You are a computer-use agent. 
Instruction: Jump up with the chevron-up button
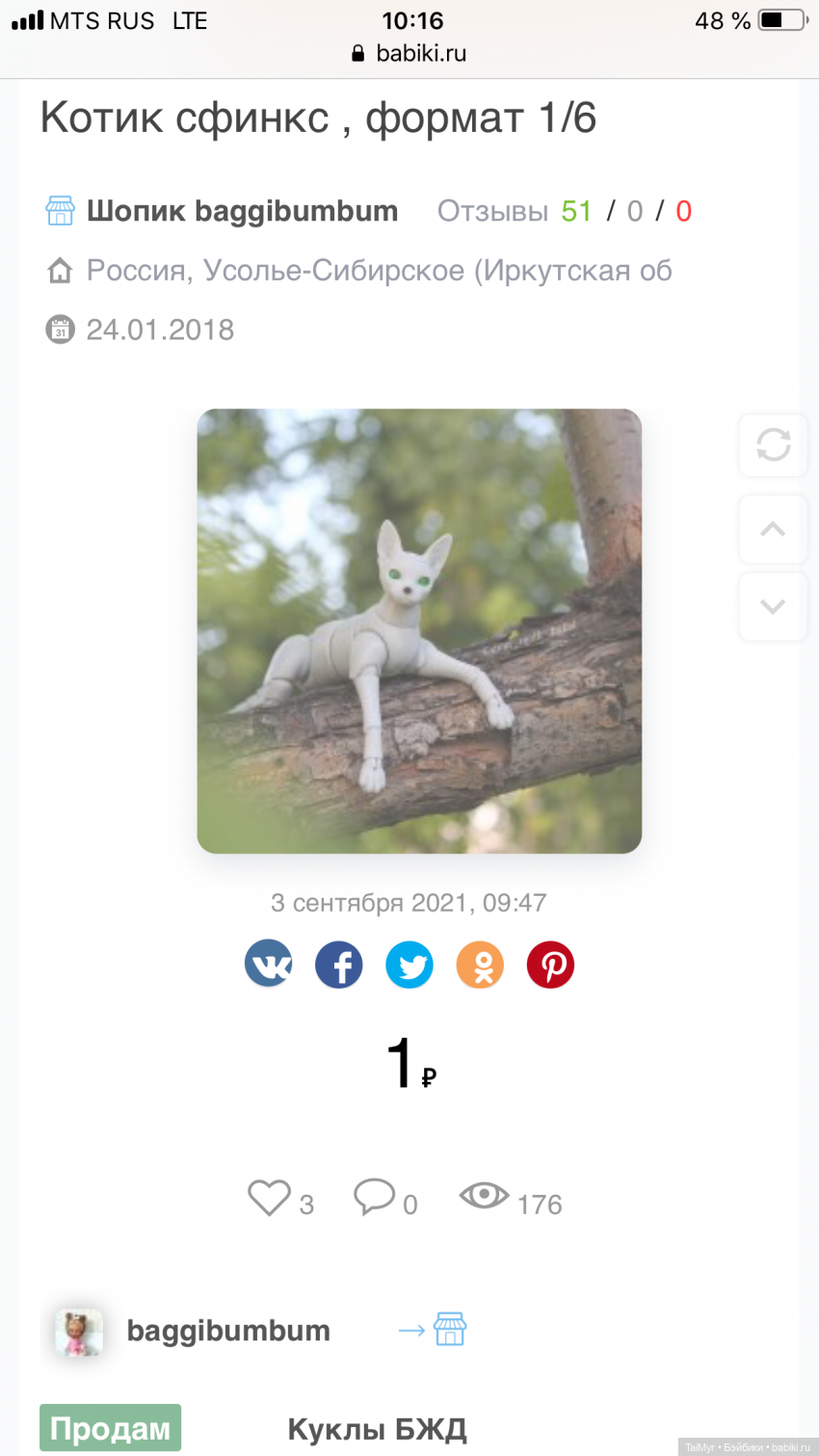(773, 529)
